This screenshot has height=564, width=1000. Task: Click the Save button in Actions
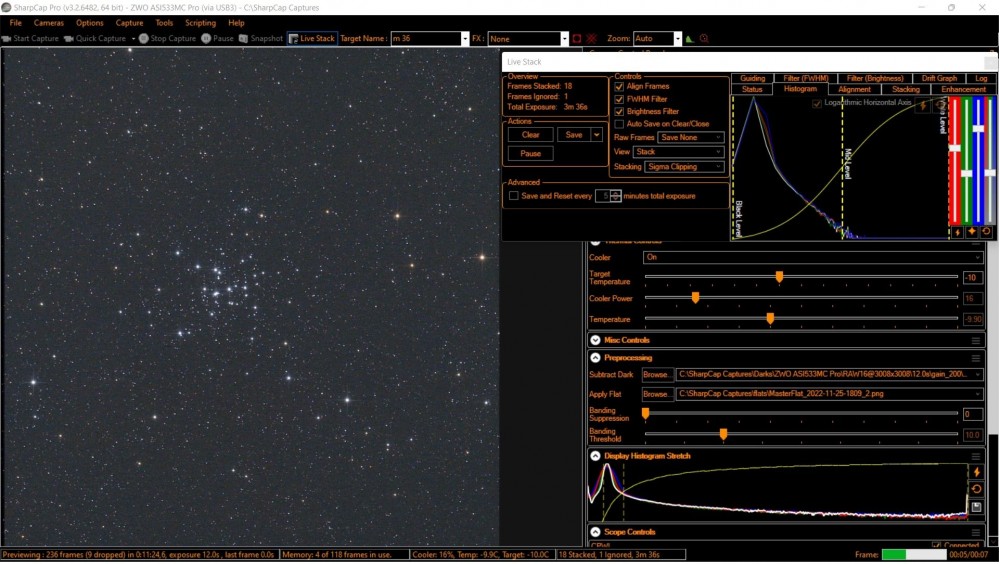[574, 135]
